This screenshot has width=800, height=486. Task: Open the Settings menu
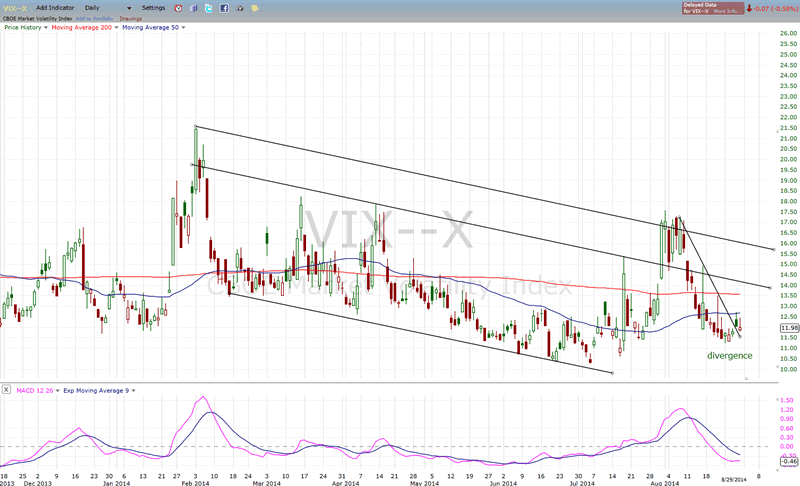(153, 8)
